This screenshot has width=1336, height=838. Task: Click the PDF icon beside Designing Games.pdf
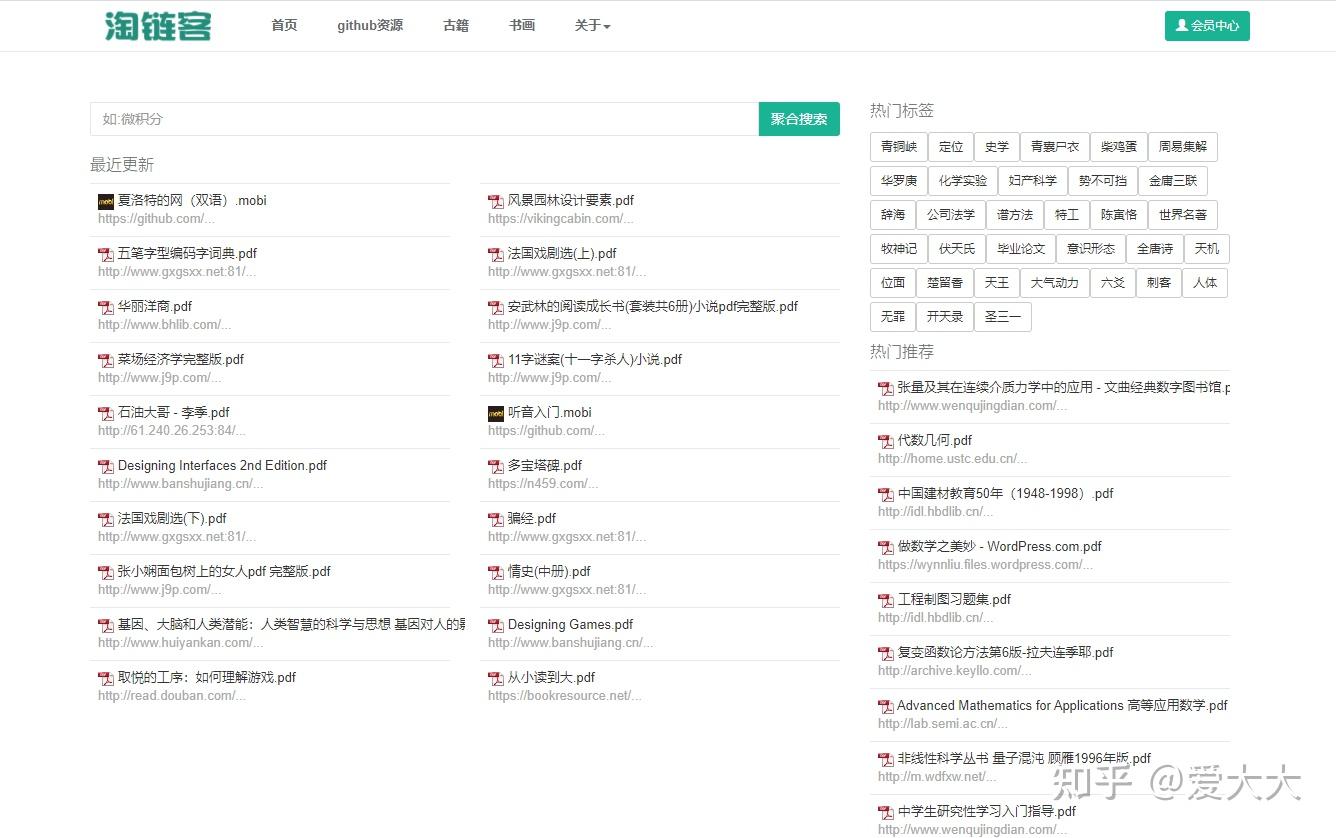[496, 625]
